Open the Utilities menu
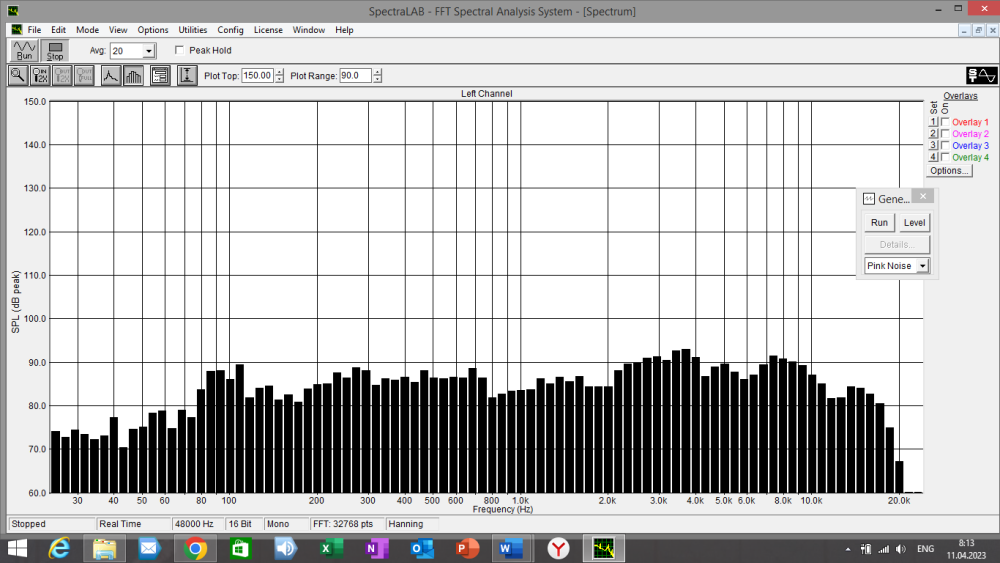1000x563 pixels. click(x=193, y=30)
